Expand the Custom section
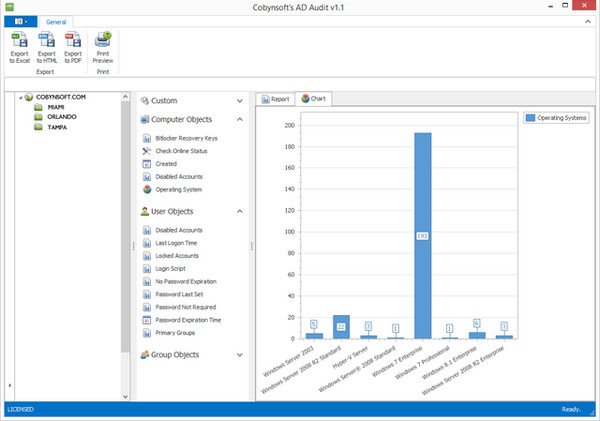600x421 pixels. (240, 101)
